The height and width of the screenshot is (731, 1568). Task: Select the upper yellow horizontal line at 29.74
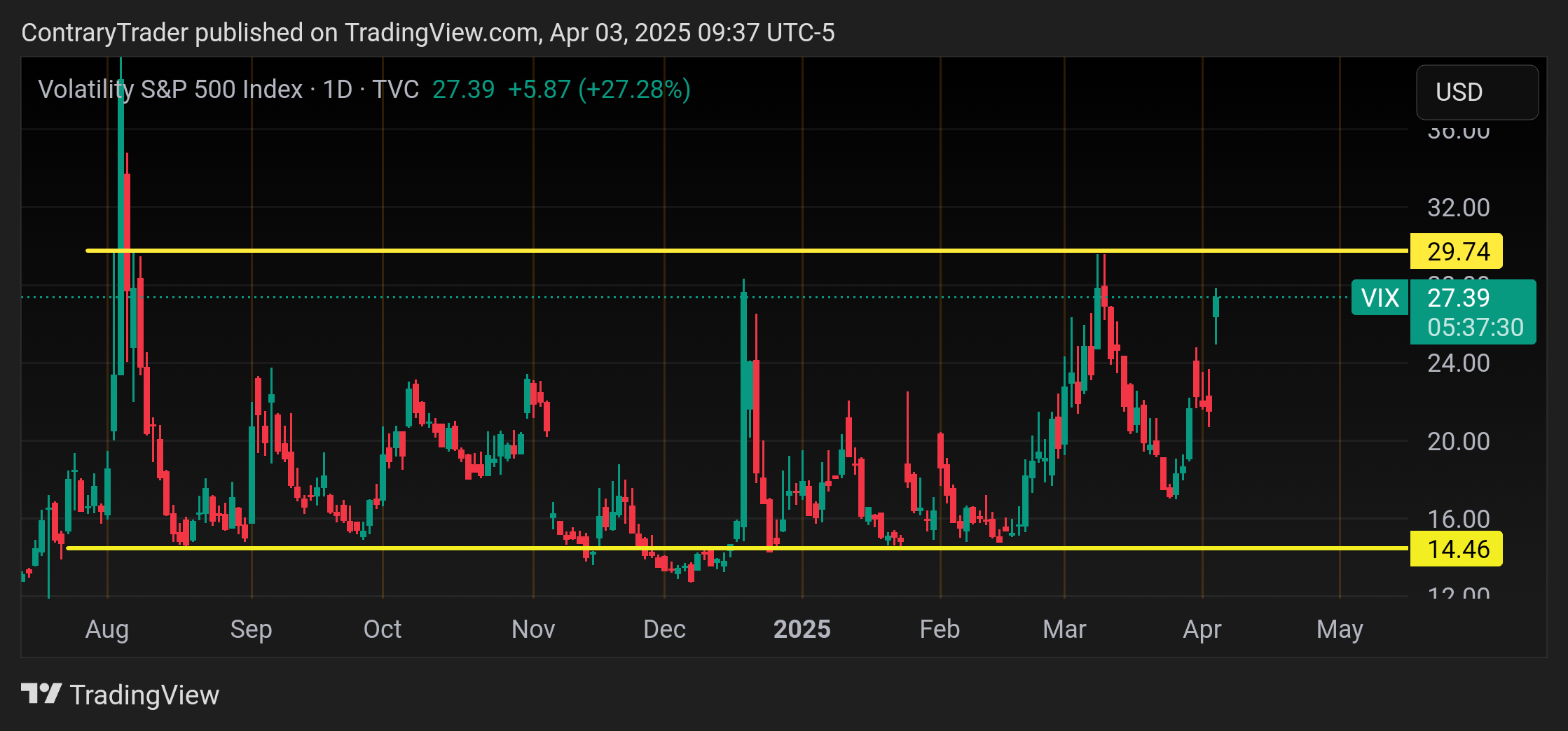747,250
